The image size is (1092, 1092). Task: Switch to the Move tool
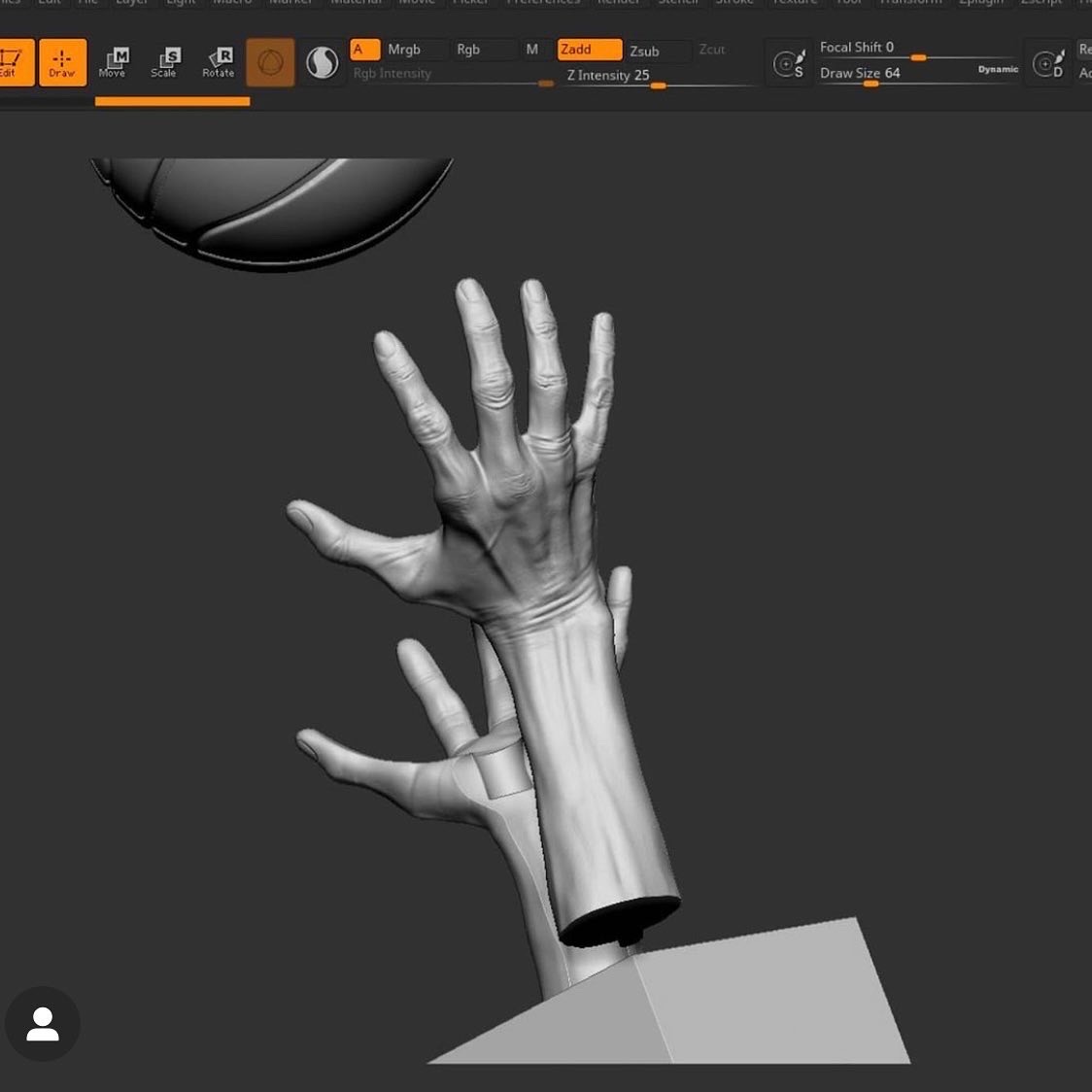tap(113, 62)
